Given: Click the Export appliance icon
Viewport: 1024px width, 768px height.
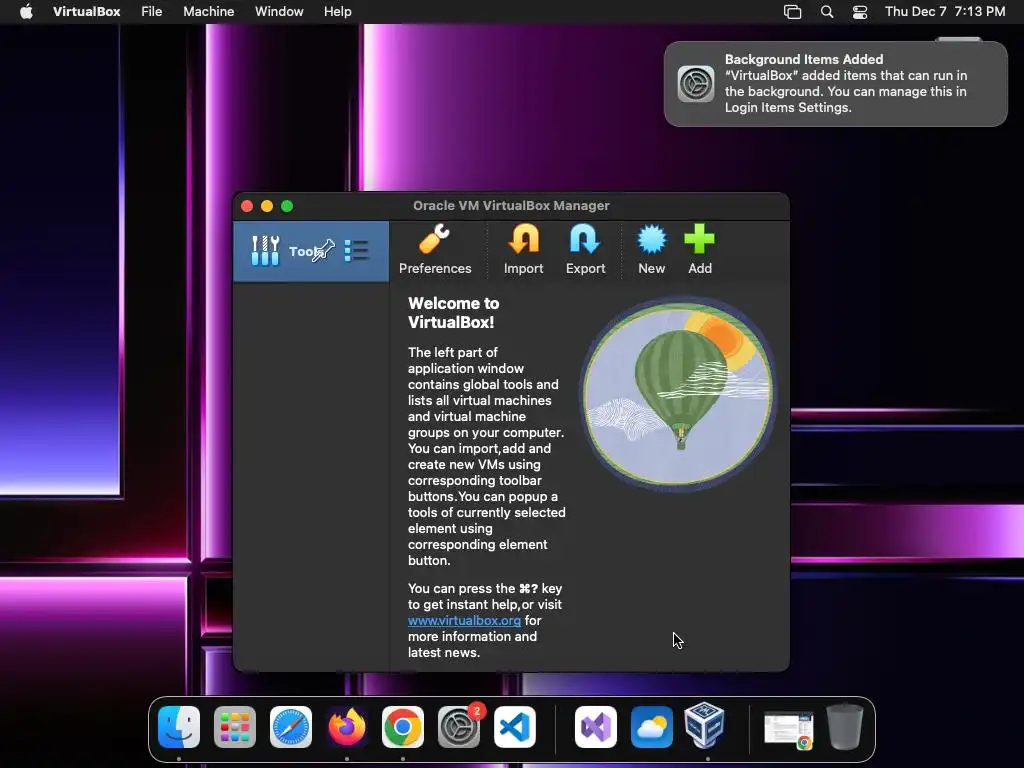Looking at the screenshot, I should [585, 249].
